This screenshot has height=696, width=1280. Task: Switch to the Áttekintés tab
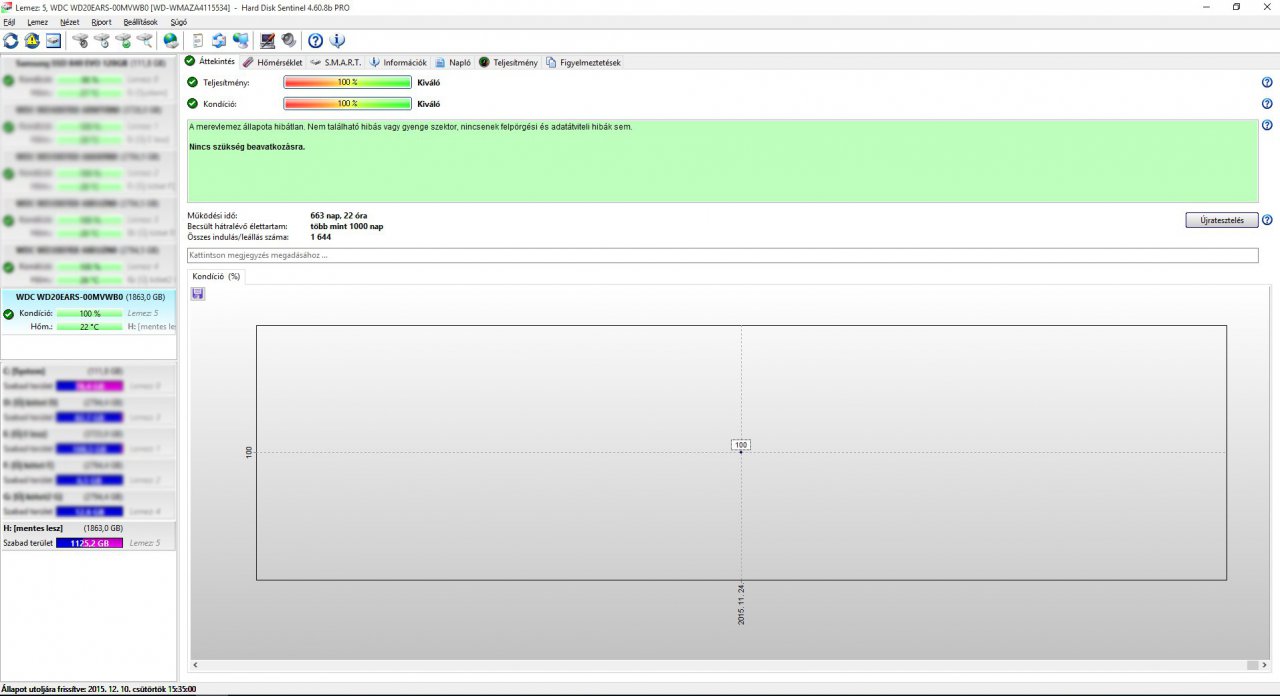(210, 62)
